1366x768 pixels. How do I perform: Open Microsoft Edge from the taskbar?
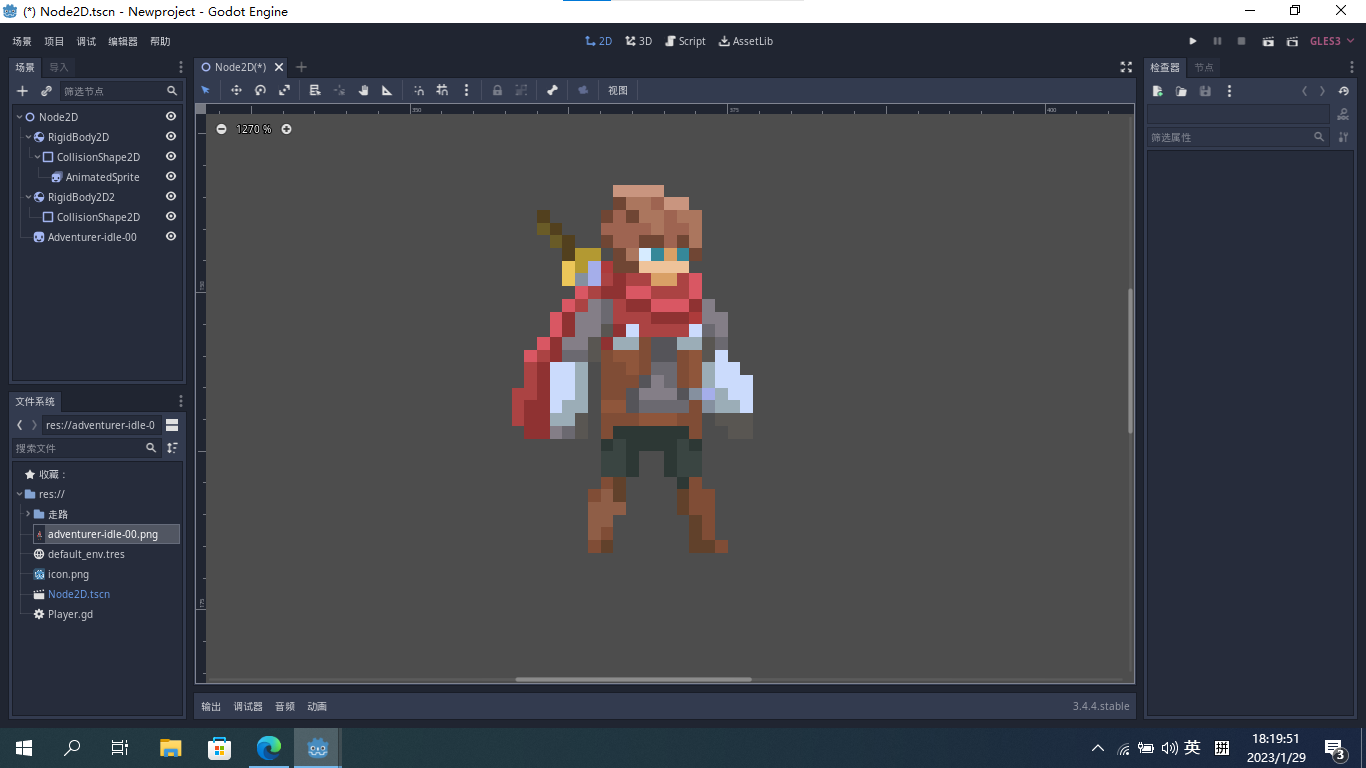pyautogui.click(x=269, y=747)
